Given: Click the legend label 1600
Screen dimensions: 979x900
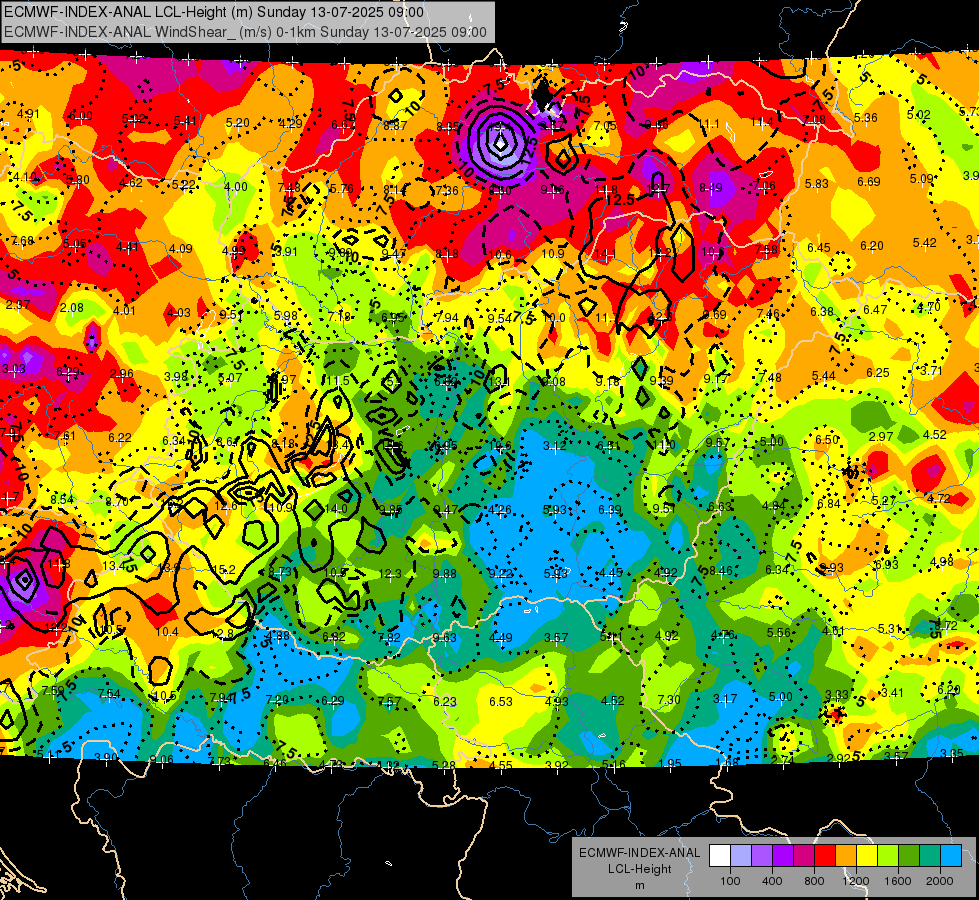Looking at the screenshot, I should pyautogui.click(x=898, y=881).
